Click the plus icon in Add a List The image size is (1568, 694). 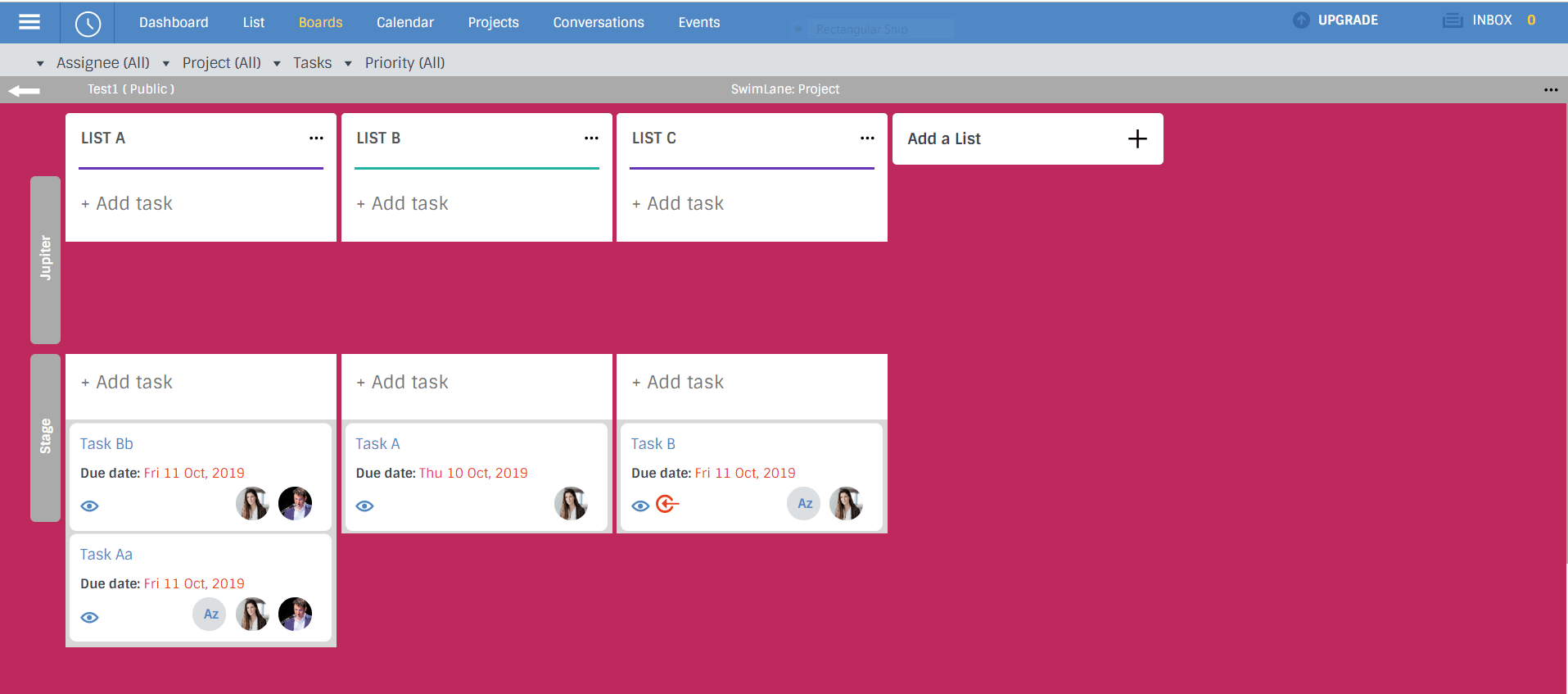[1137, 139]
